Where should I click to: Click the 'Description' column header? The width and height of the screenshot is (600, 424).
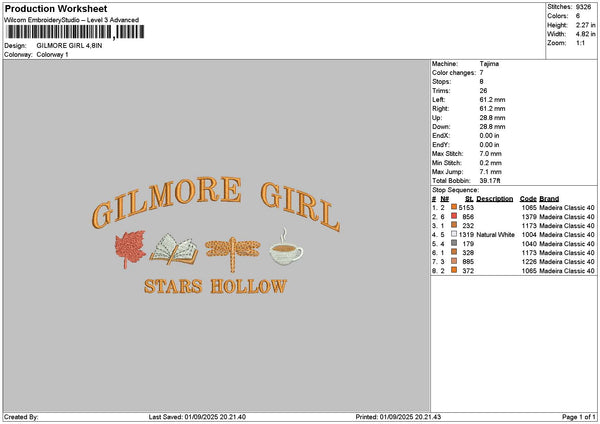[495, 199]
